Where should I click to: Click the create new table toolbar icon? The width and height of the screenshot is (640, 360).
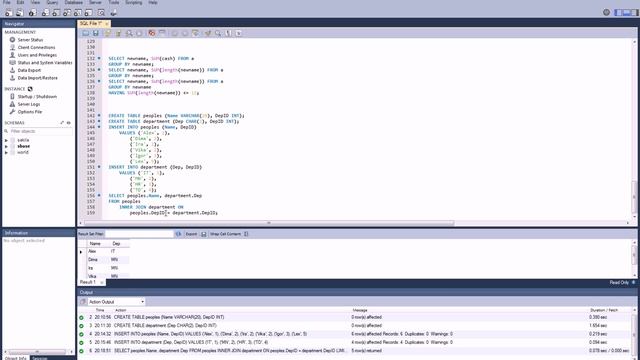click(x=56, y=13)
